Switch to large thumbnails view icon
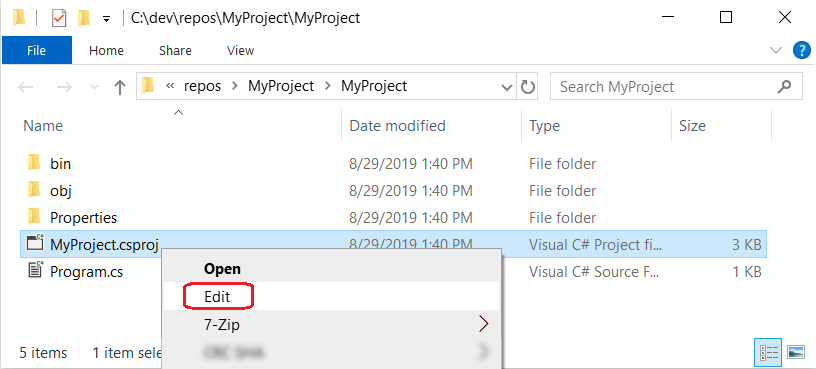Viewport: 816px width, 369px height. tap(796, 353)
